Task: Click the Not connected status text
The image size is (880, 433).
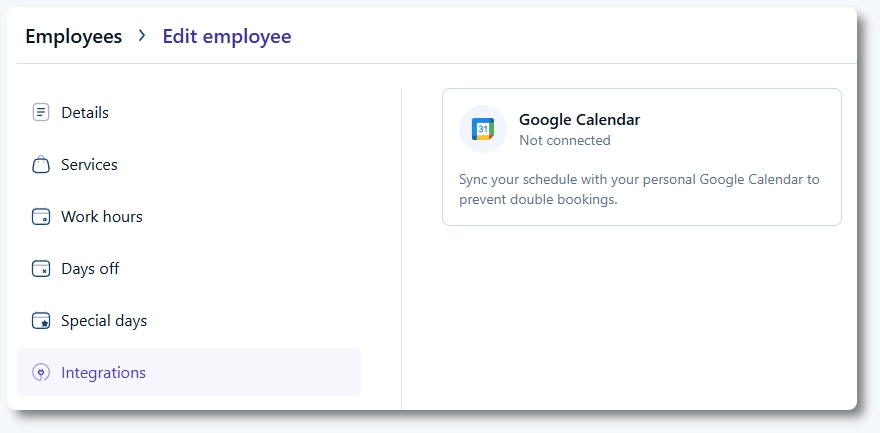Action: tap(565, 141)
